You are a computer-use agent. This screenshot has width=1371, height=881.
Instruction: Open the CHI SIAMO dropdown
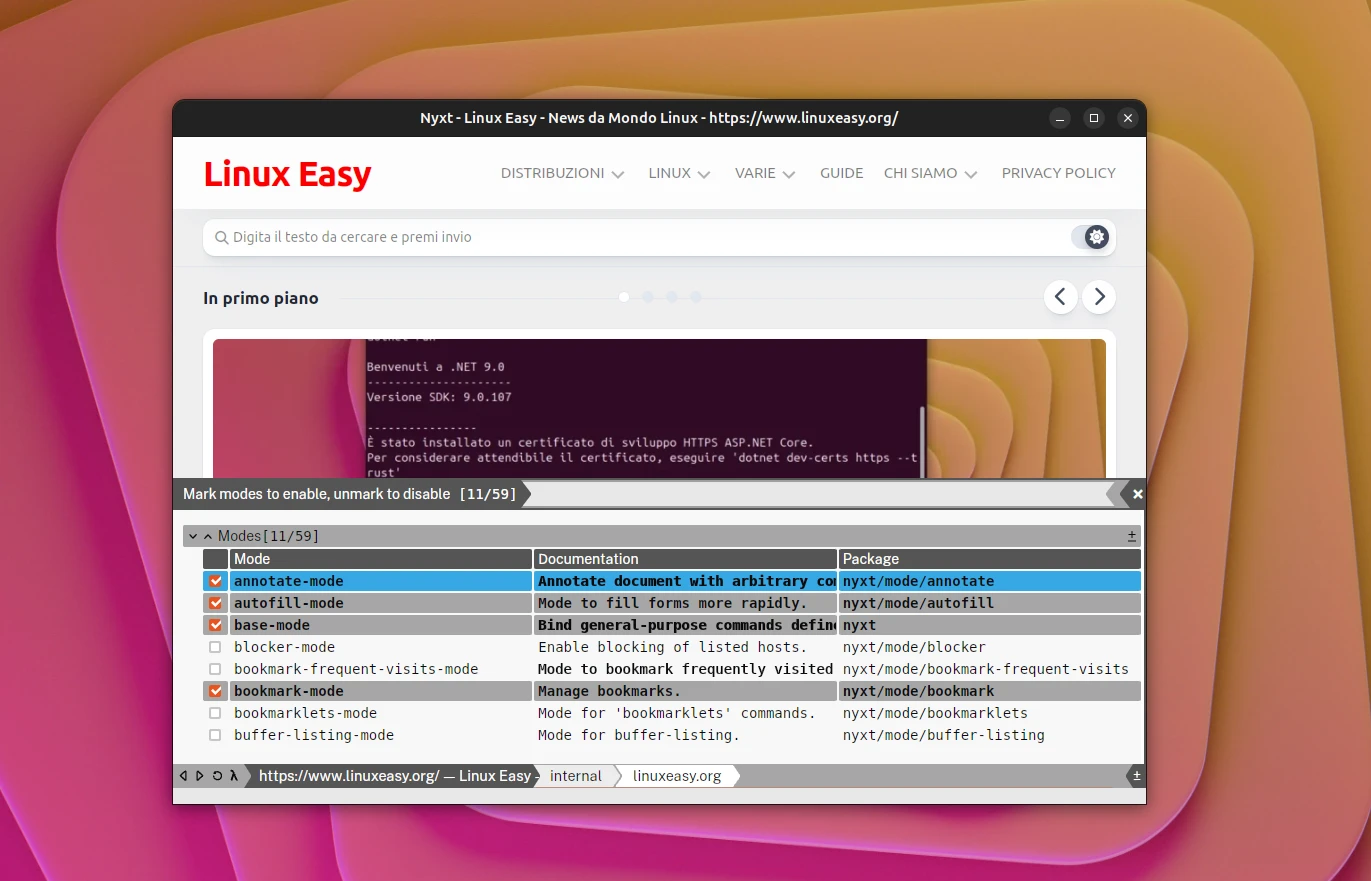tap(930, 173)
